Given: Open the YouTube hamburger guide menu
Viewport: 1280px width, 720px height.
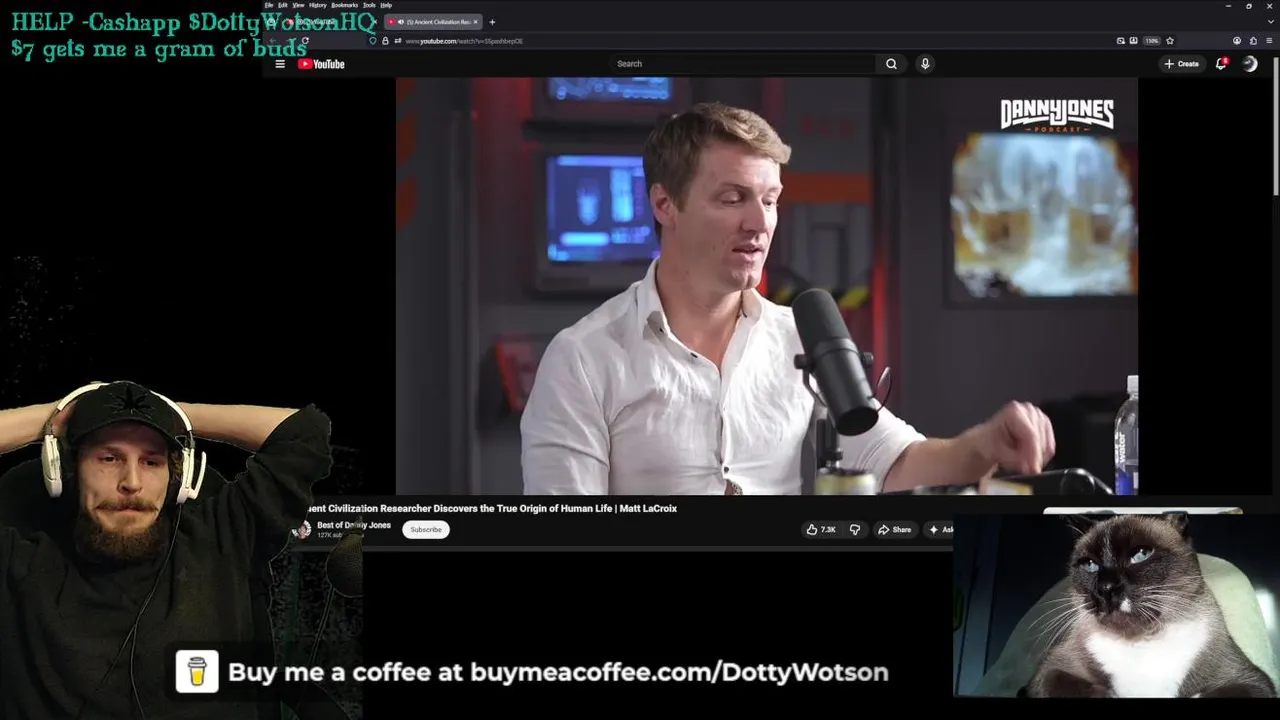Looking at the screenshot, I should tap(280, 64).
